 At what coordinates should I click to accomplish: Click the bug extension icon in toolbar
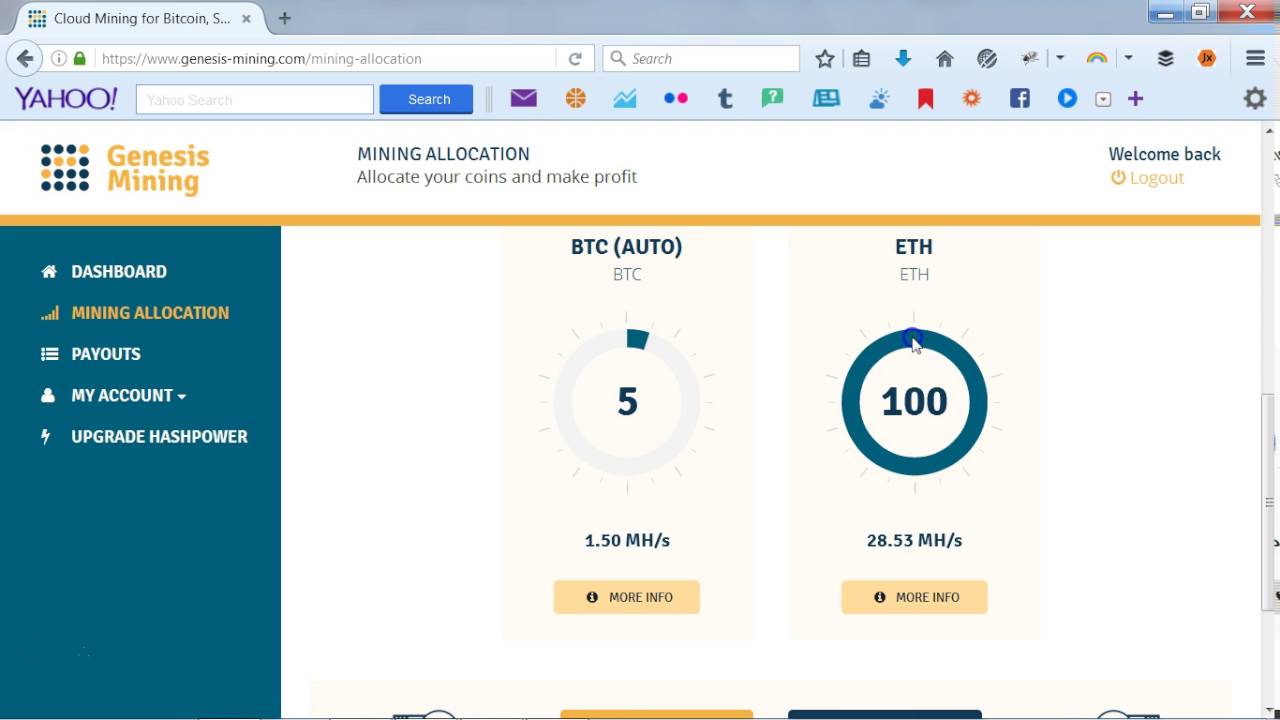click(x=1030, y=59)
